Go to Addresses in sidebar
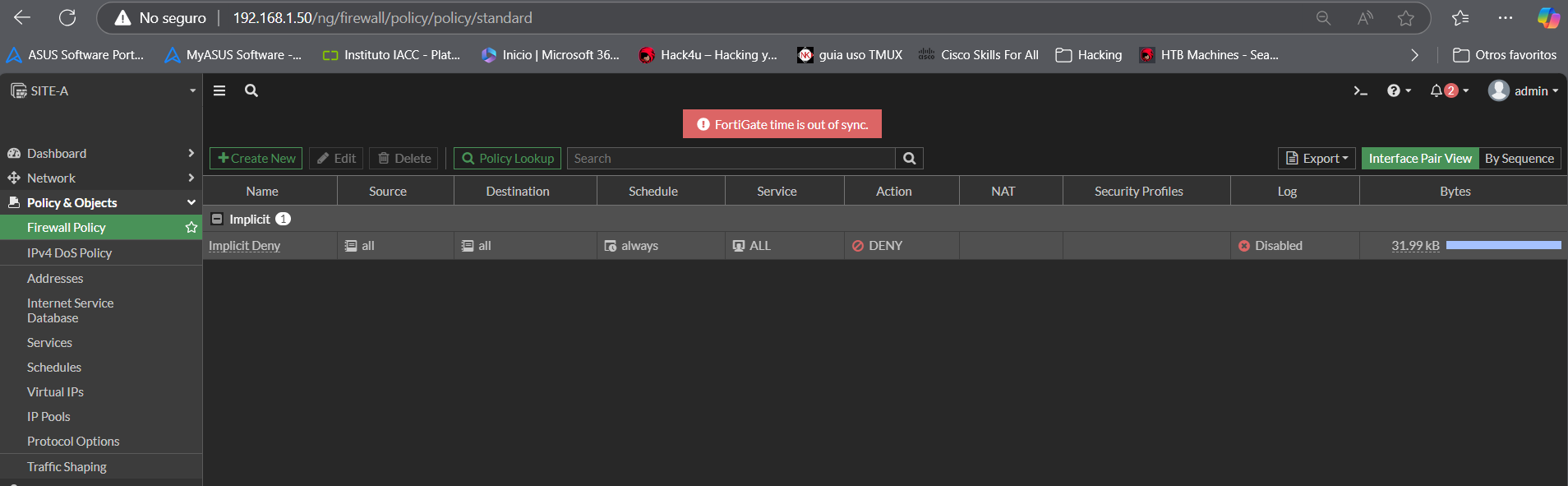Screen dimensions: 1568x486 [55, 279]
